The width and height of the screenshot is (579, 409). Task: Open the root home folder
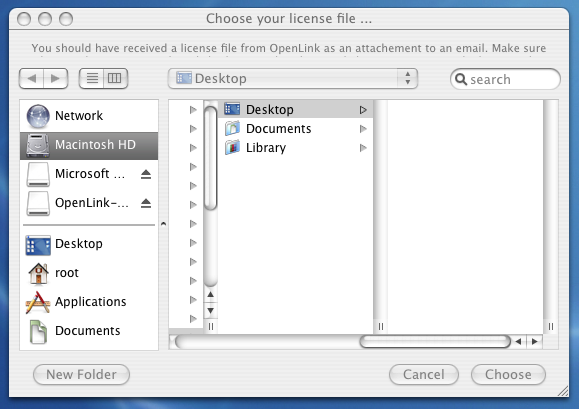tap(89, 273)
